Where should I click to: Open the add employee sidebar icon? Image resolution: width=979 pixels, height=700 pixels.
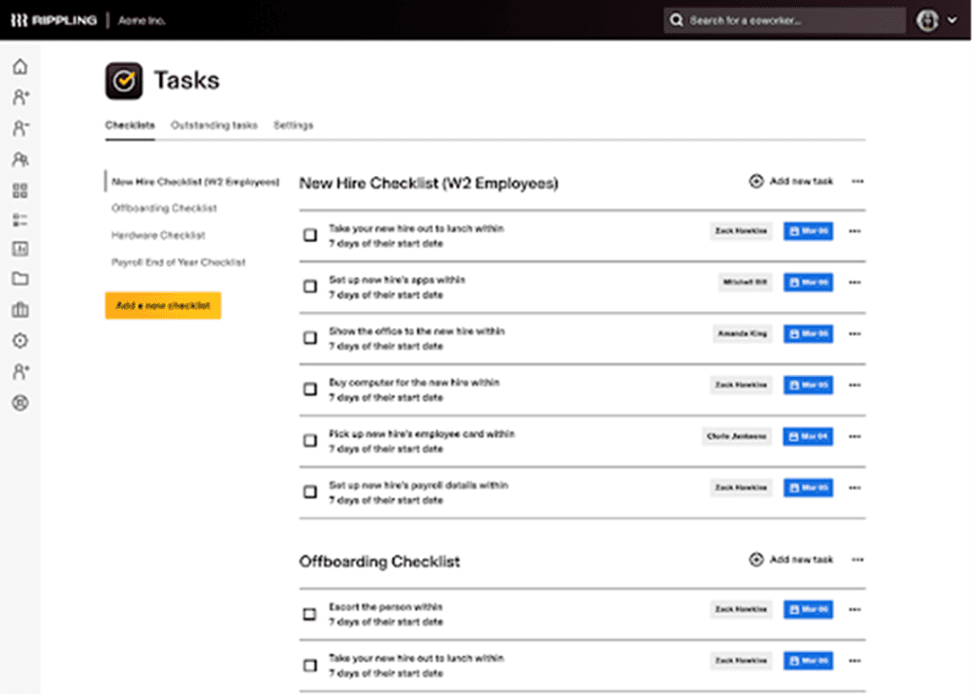[20, 98]
